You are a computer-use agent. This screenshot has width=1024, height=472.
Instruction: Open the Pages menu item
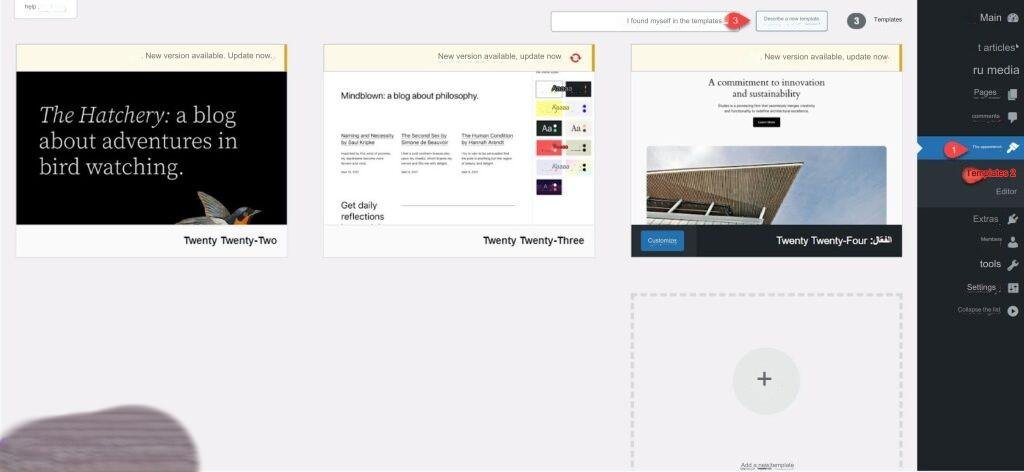[x=997, y=93]
